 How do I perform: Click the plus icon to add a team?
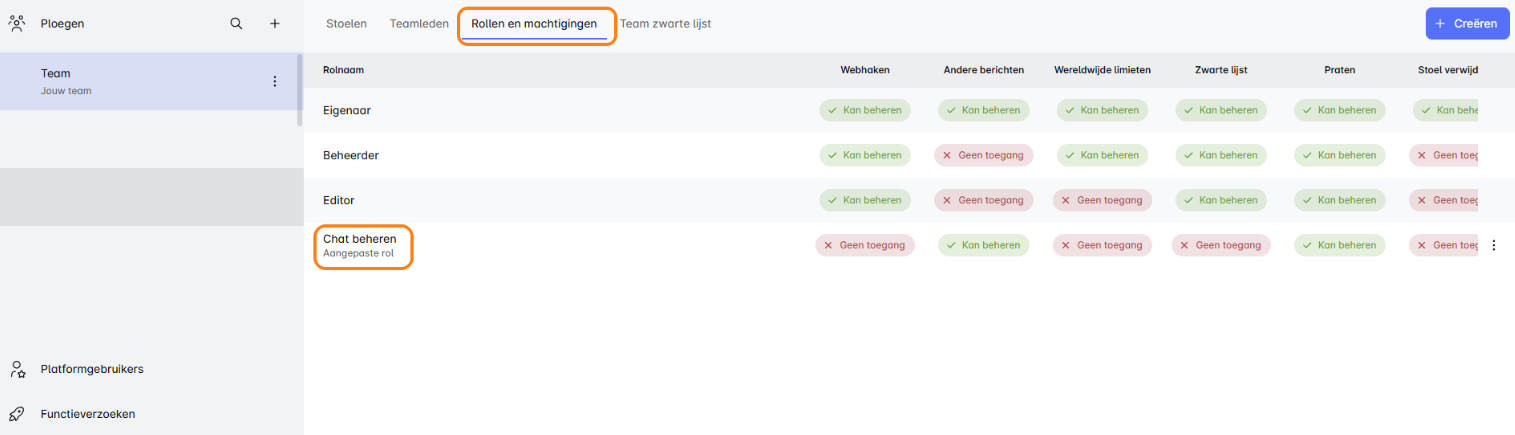275,24
